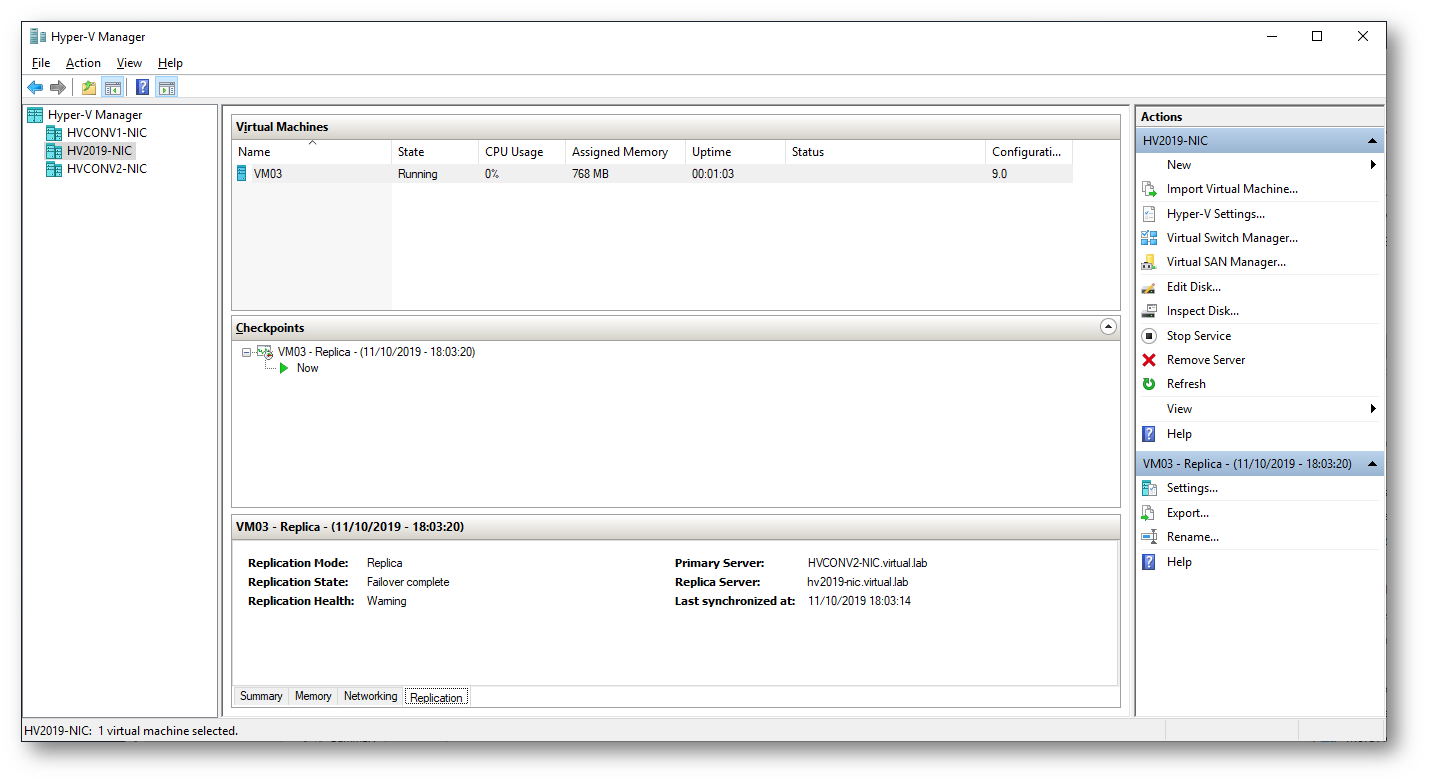Click the Up one level folder icon
This screenshot has width=1429, height=784.
coord(89,88)
